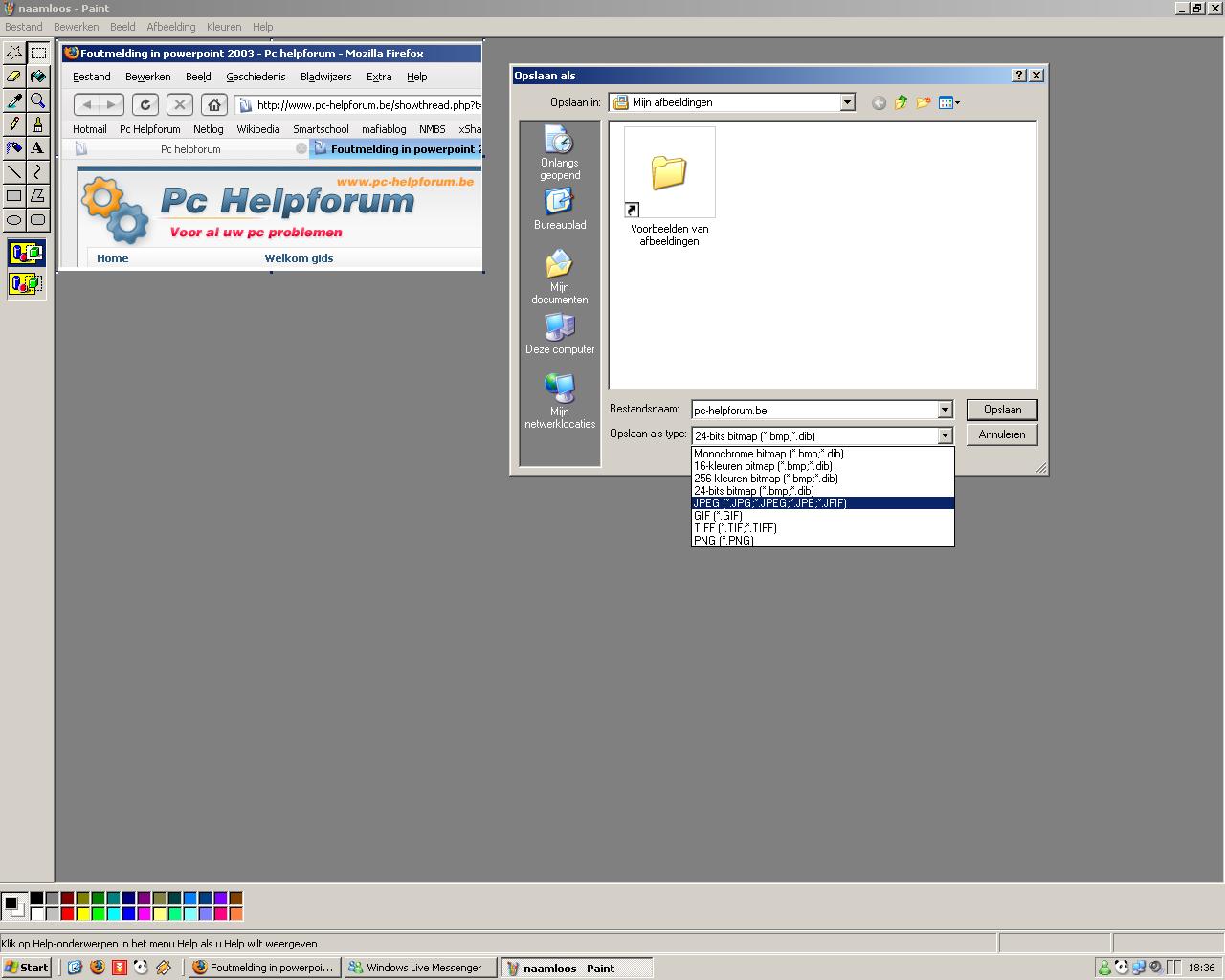
Task: Open the Help menu in Paint
Action: [263, 27]
